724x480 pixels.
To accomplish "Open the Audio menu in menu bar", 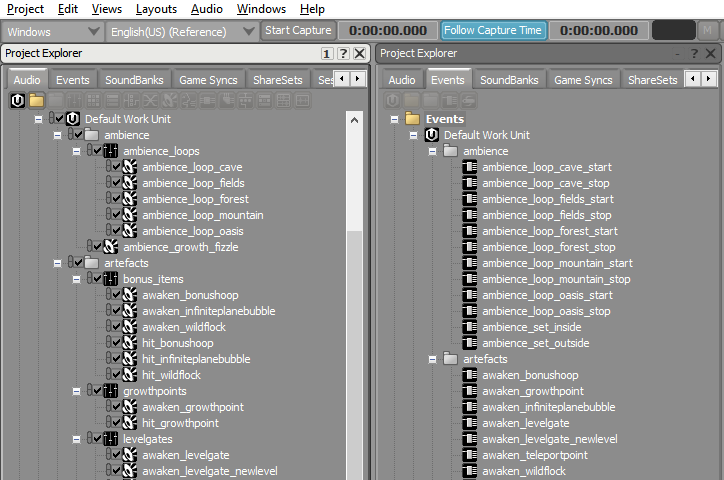I will coord(206,9).
